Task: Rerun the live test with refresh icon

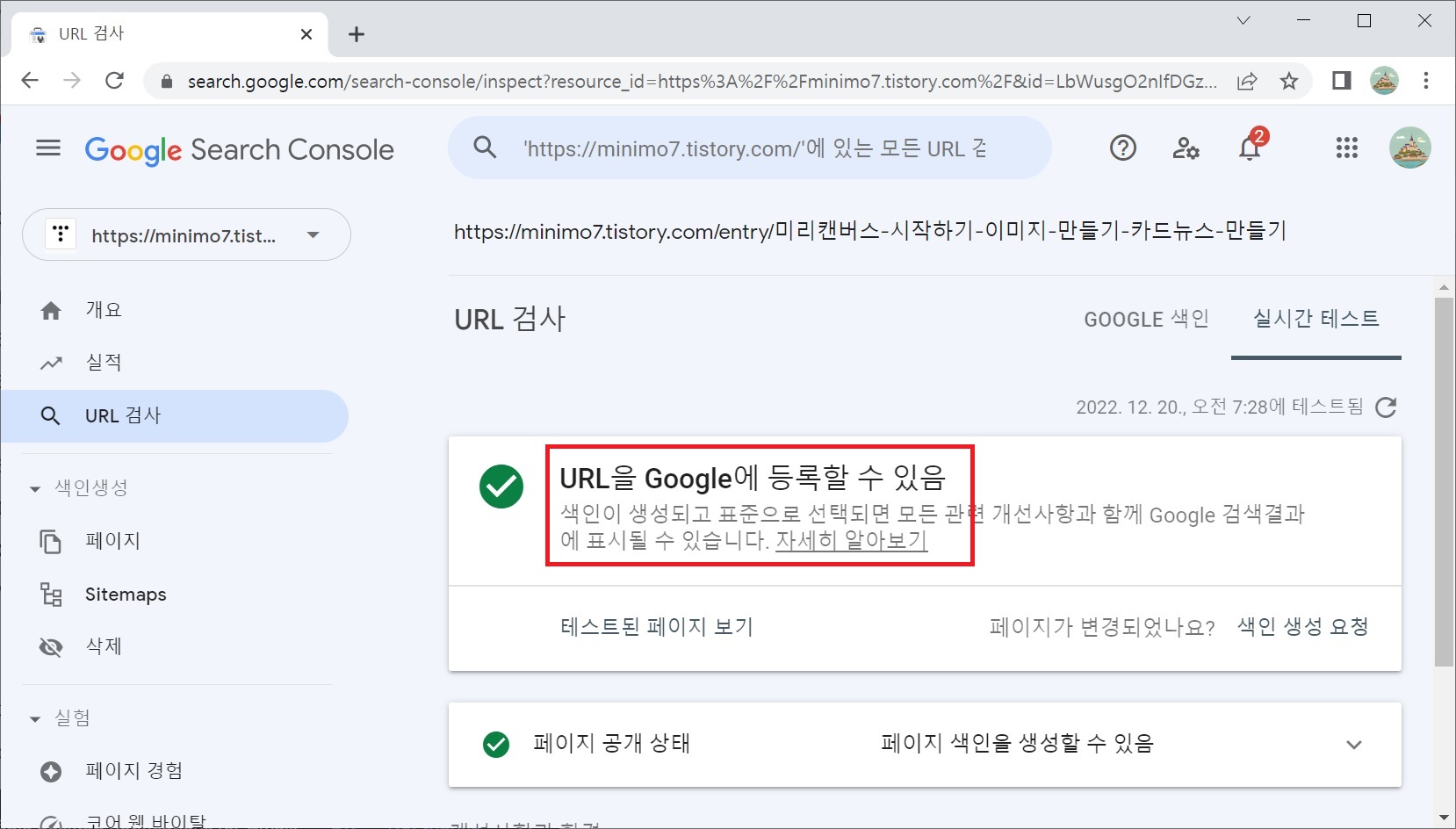Action: coord(1386,407)
